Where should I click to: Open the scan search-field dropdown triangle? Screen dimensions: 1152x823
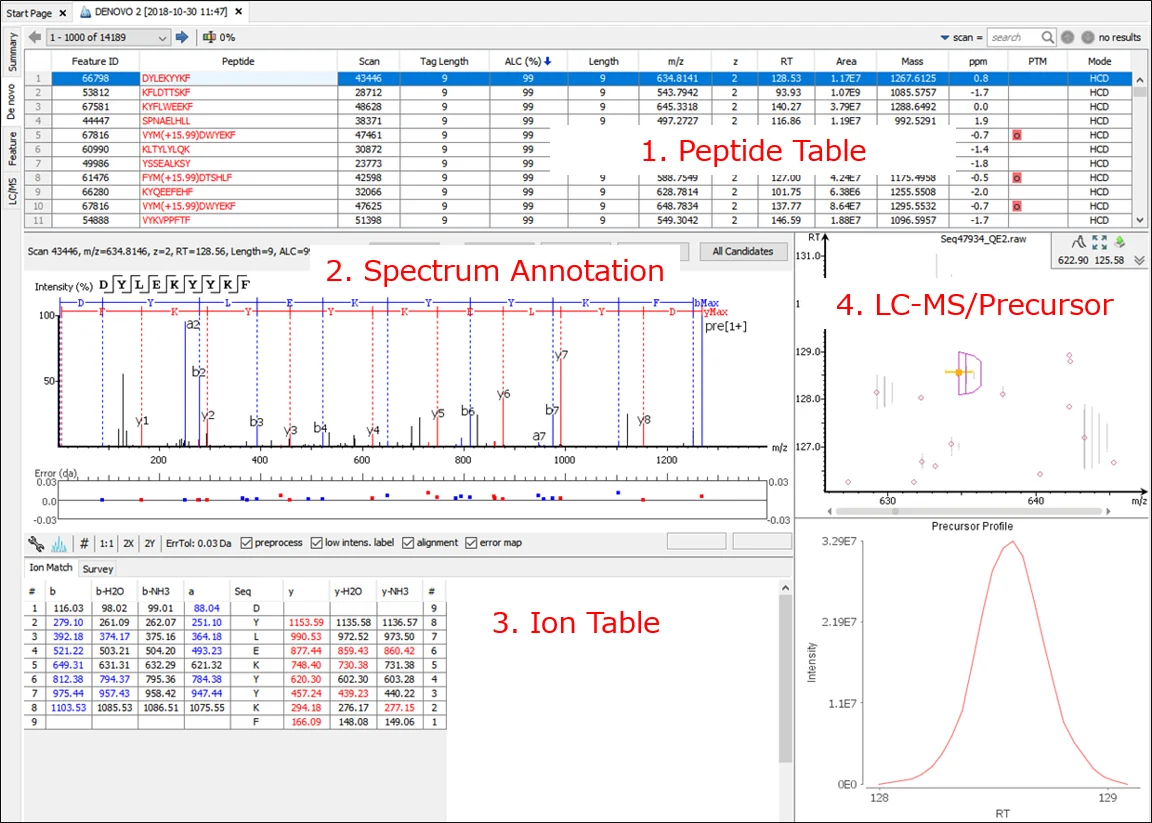point(945,37)
